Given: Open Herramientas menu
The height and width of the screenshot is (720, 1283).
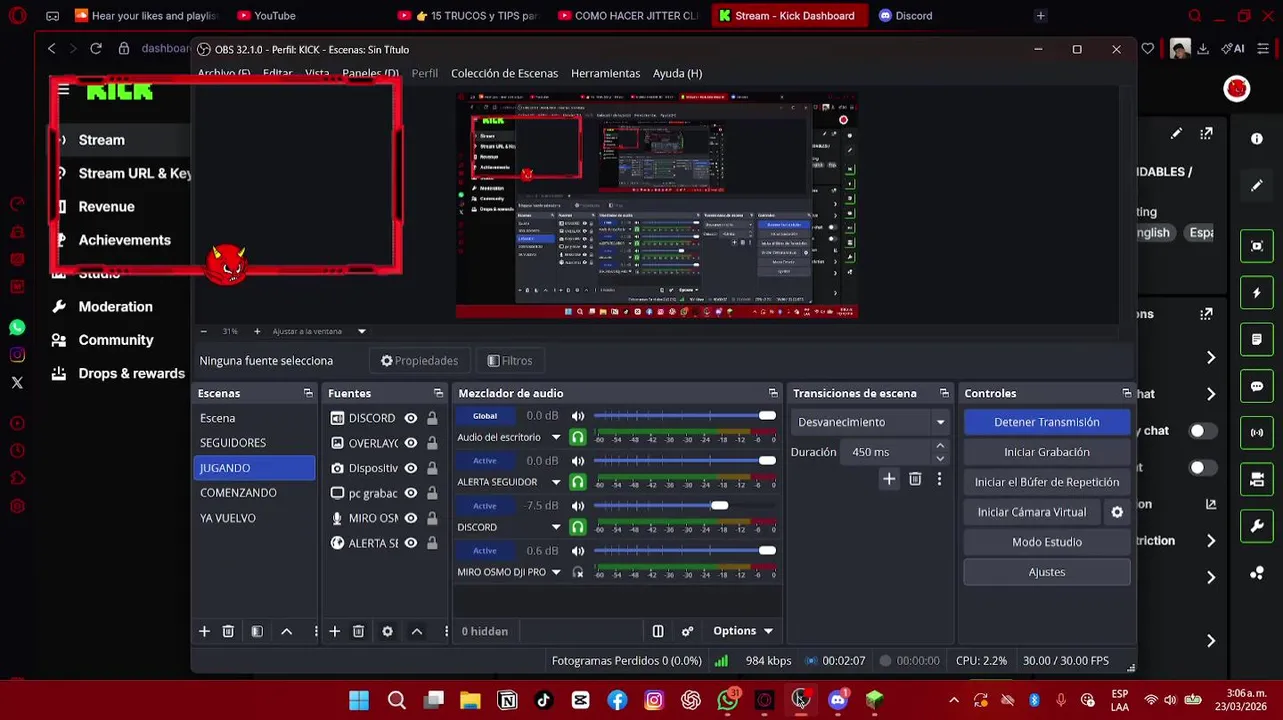Looking at the screenshot, I should point(605,73).
